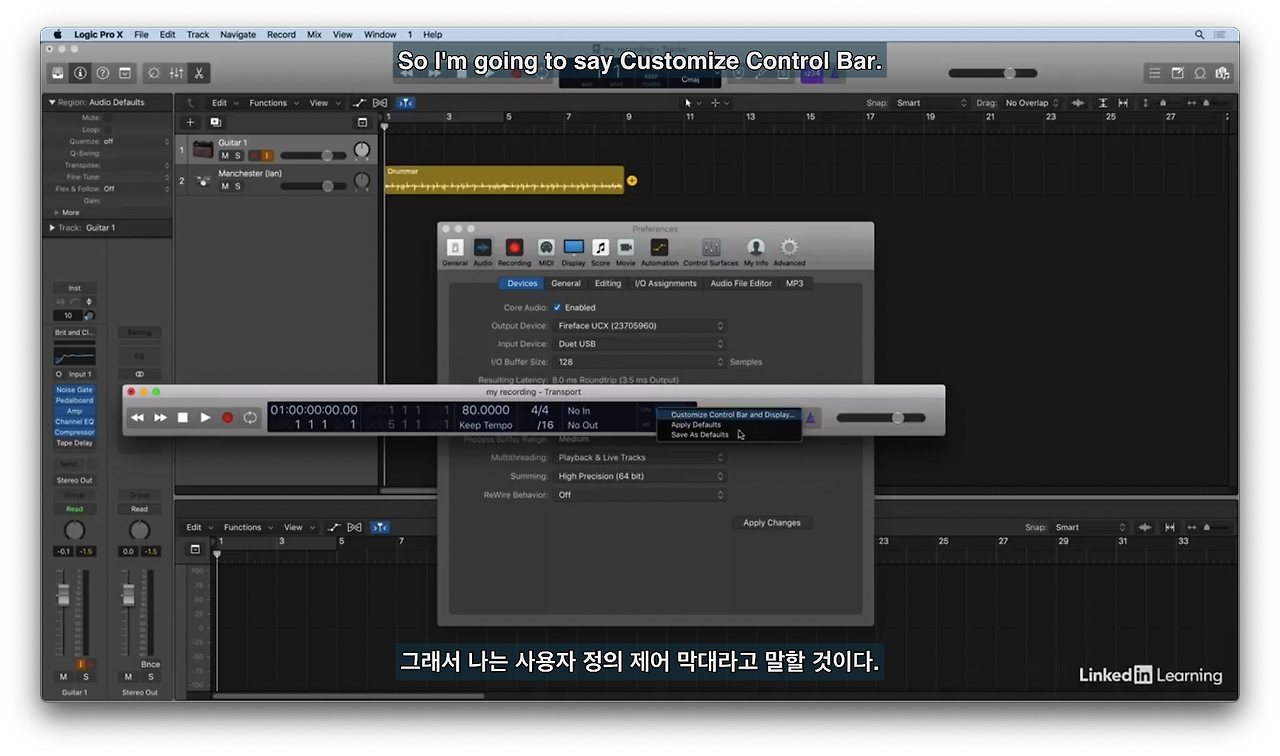
Task: Open Control Surfaces preferences icon
Action: (x=710, y=251)
